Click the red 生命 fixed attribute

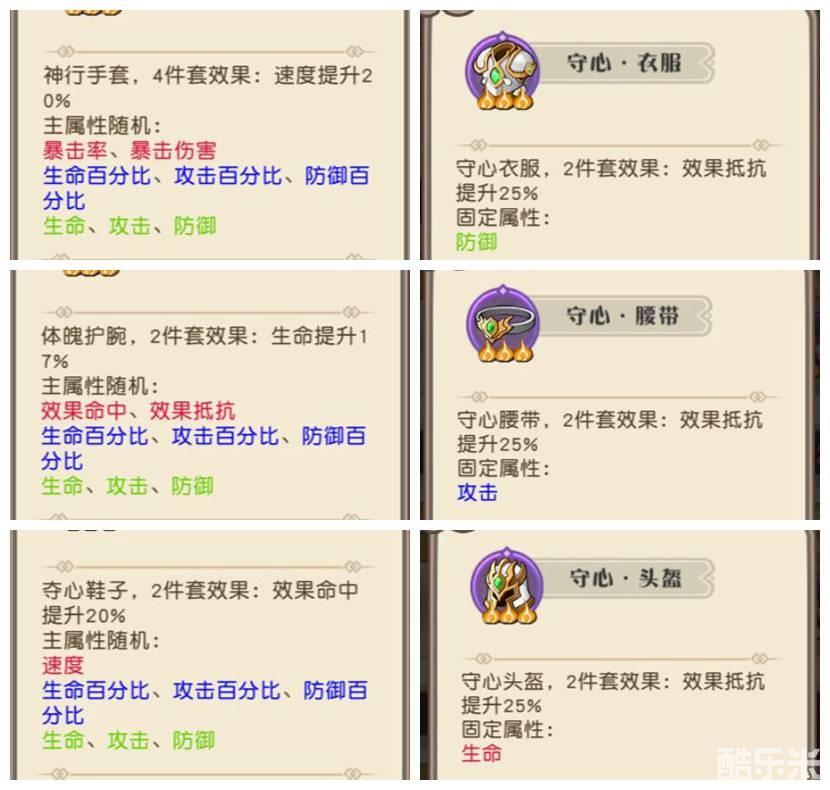click(481, 753)
